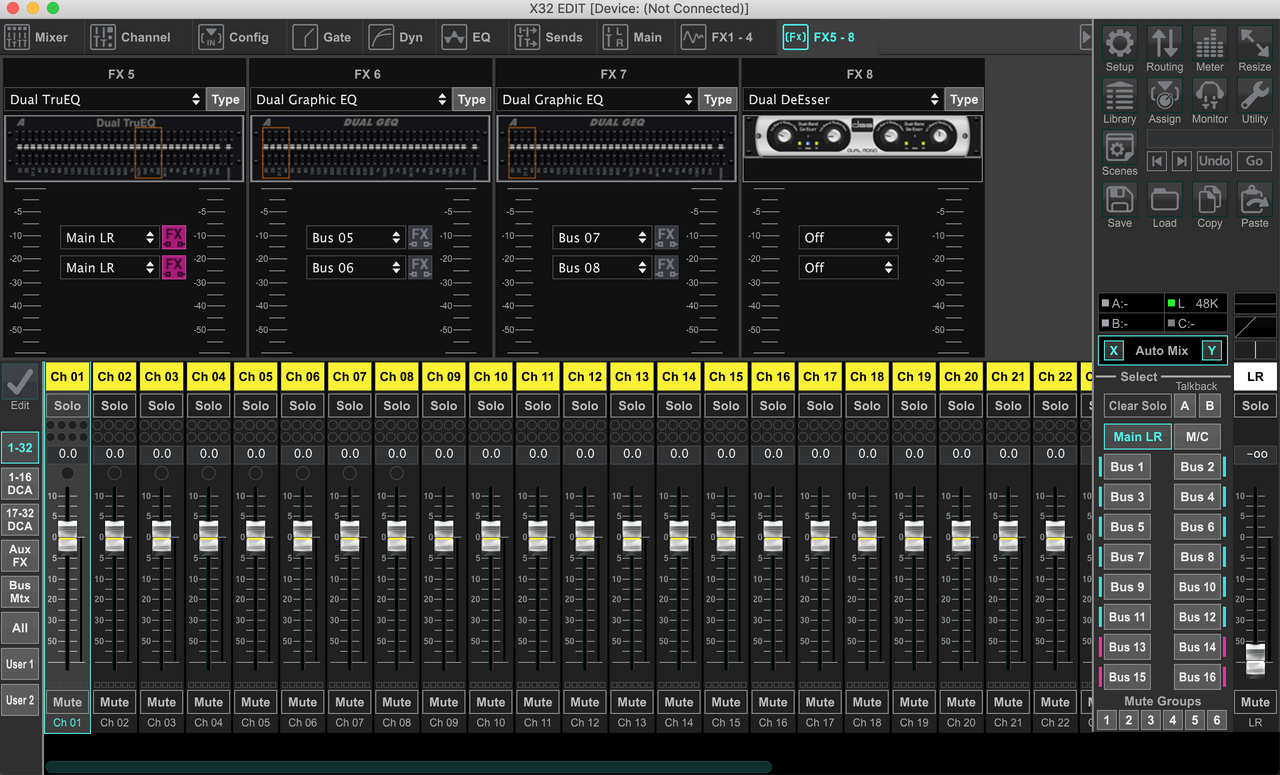The width and height of the screenshot is (1280, 775).
Task: Open the Bus 07 insert dropdown
Action: [x=601, y=237]
